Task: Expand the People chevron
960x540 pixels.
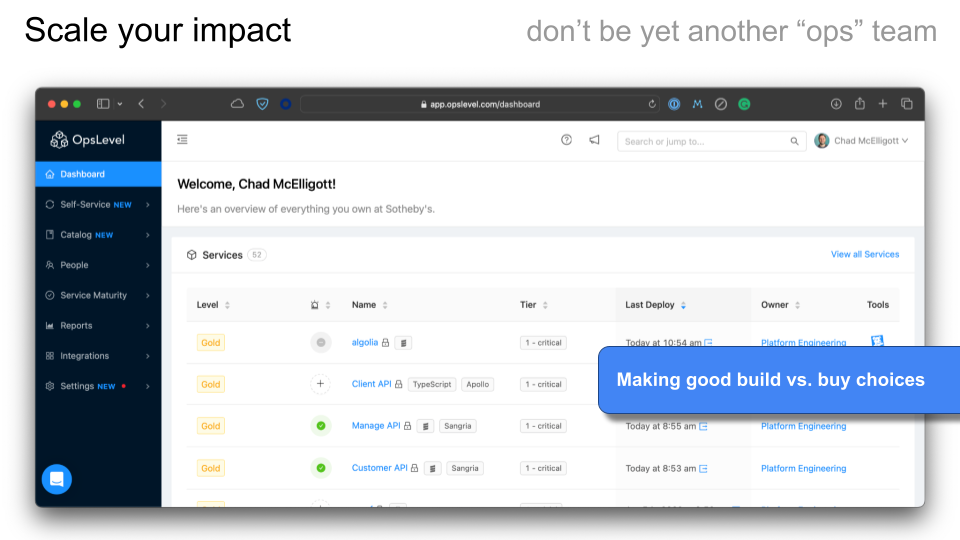Action: 148,265
